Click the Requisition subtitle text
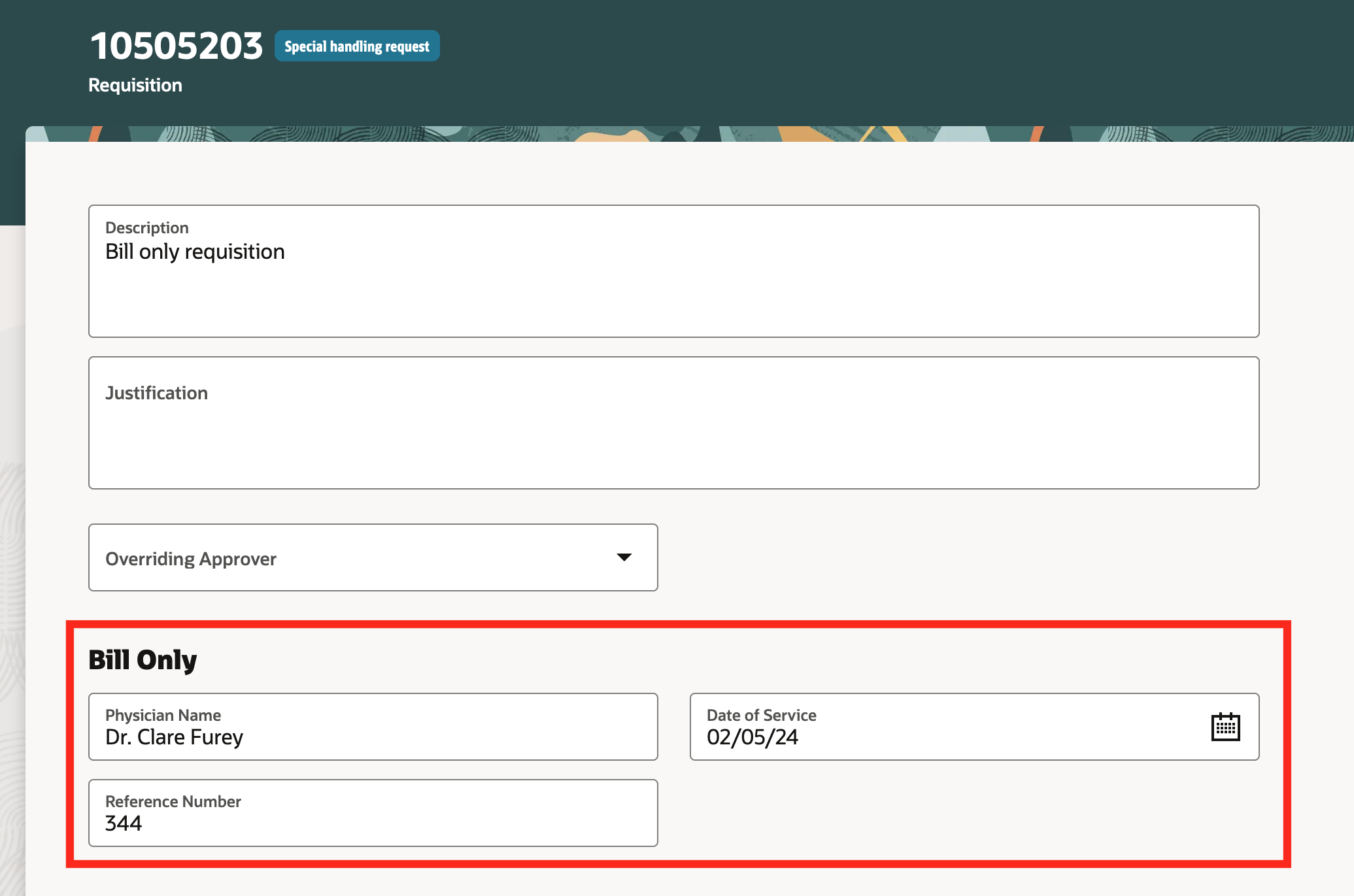 [x=135, y=85]
